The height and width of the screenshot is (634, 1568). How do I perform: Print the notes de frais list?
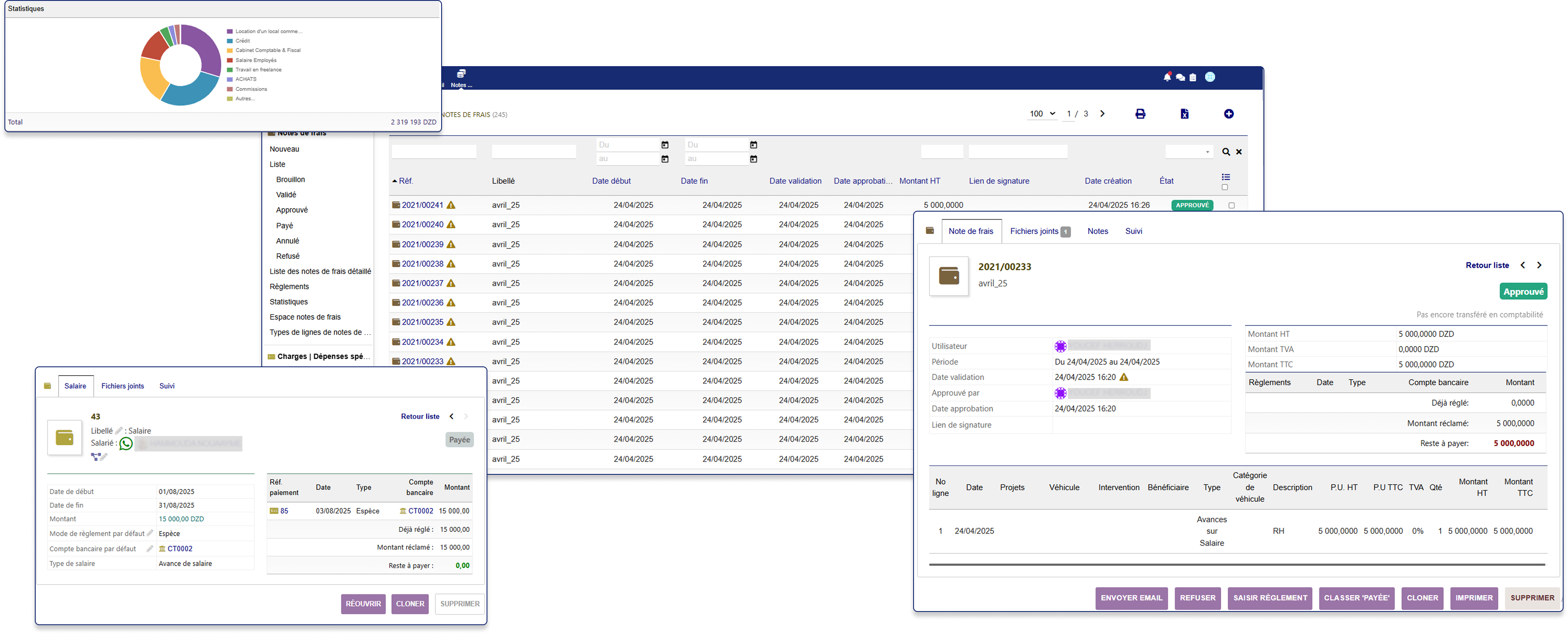point(1140,114)
